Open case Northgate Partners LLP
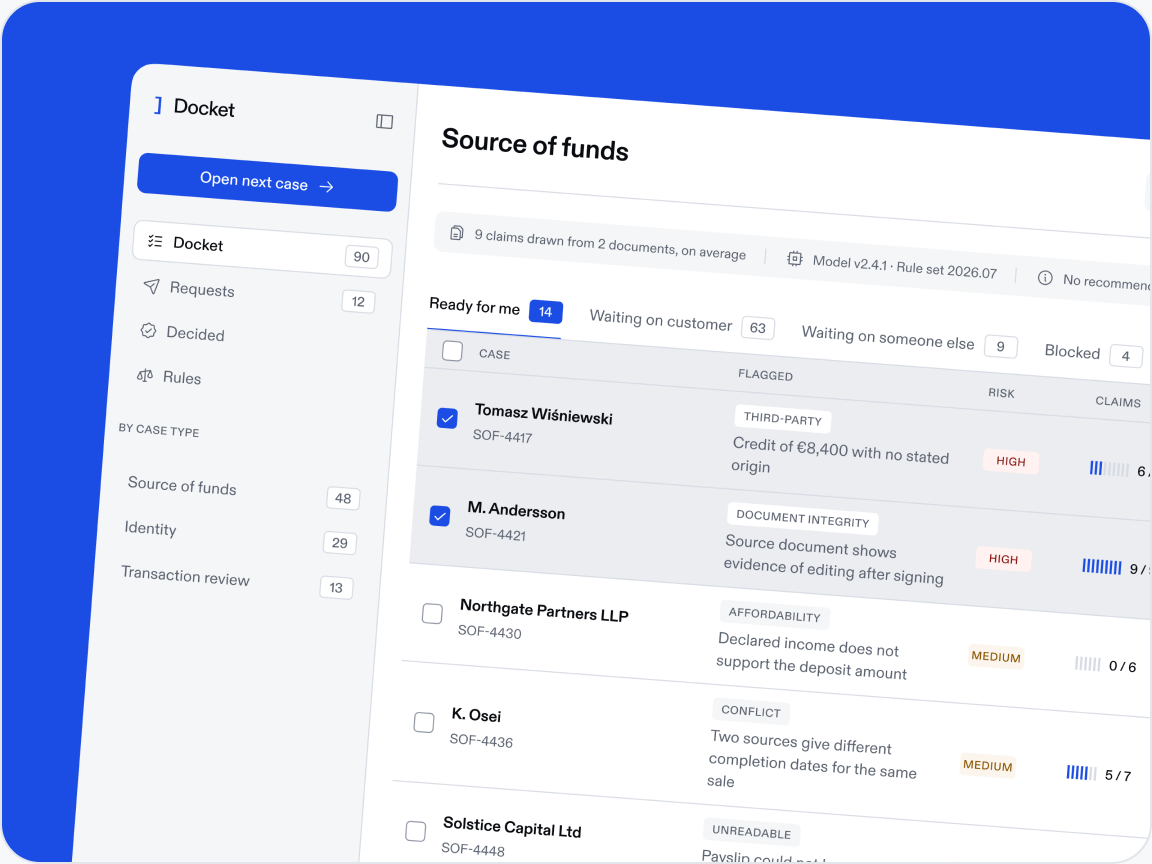This screenshot has height=864, width=1152. click(544, 611)
